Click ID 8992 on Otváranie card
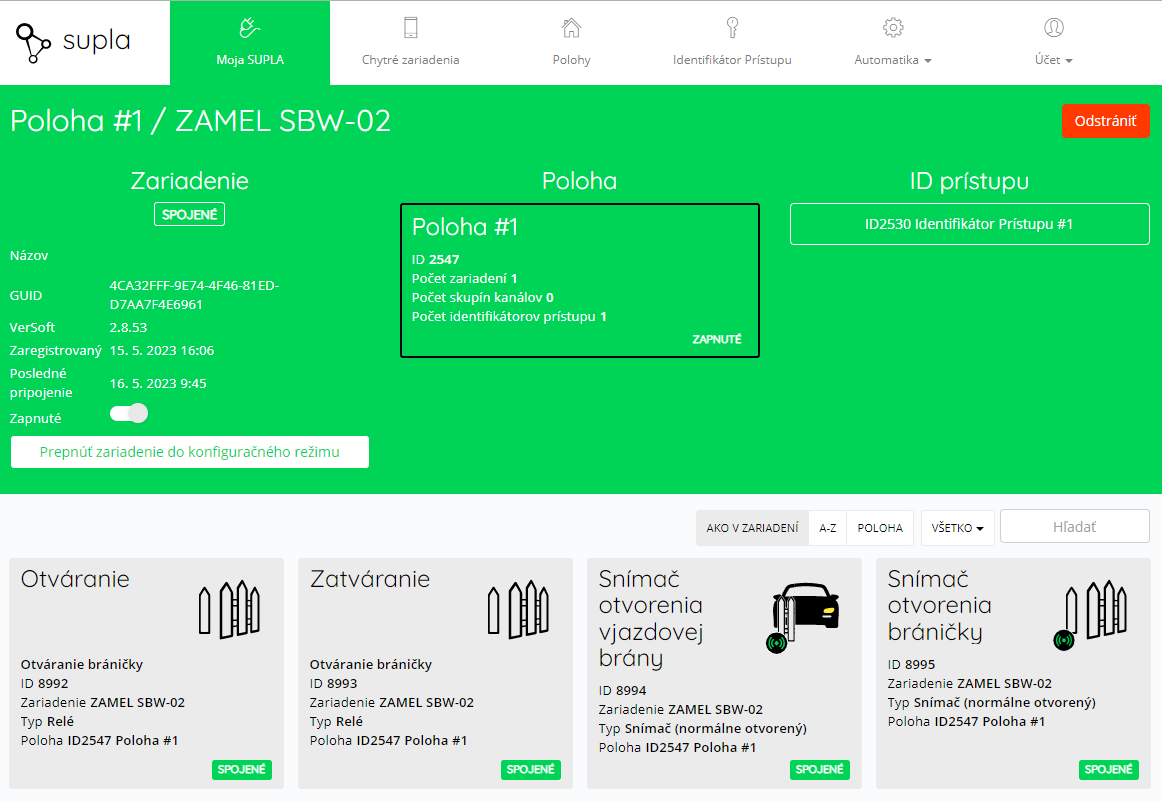The image size is (1162, 801). point(44,684)
